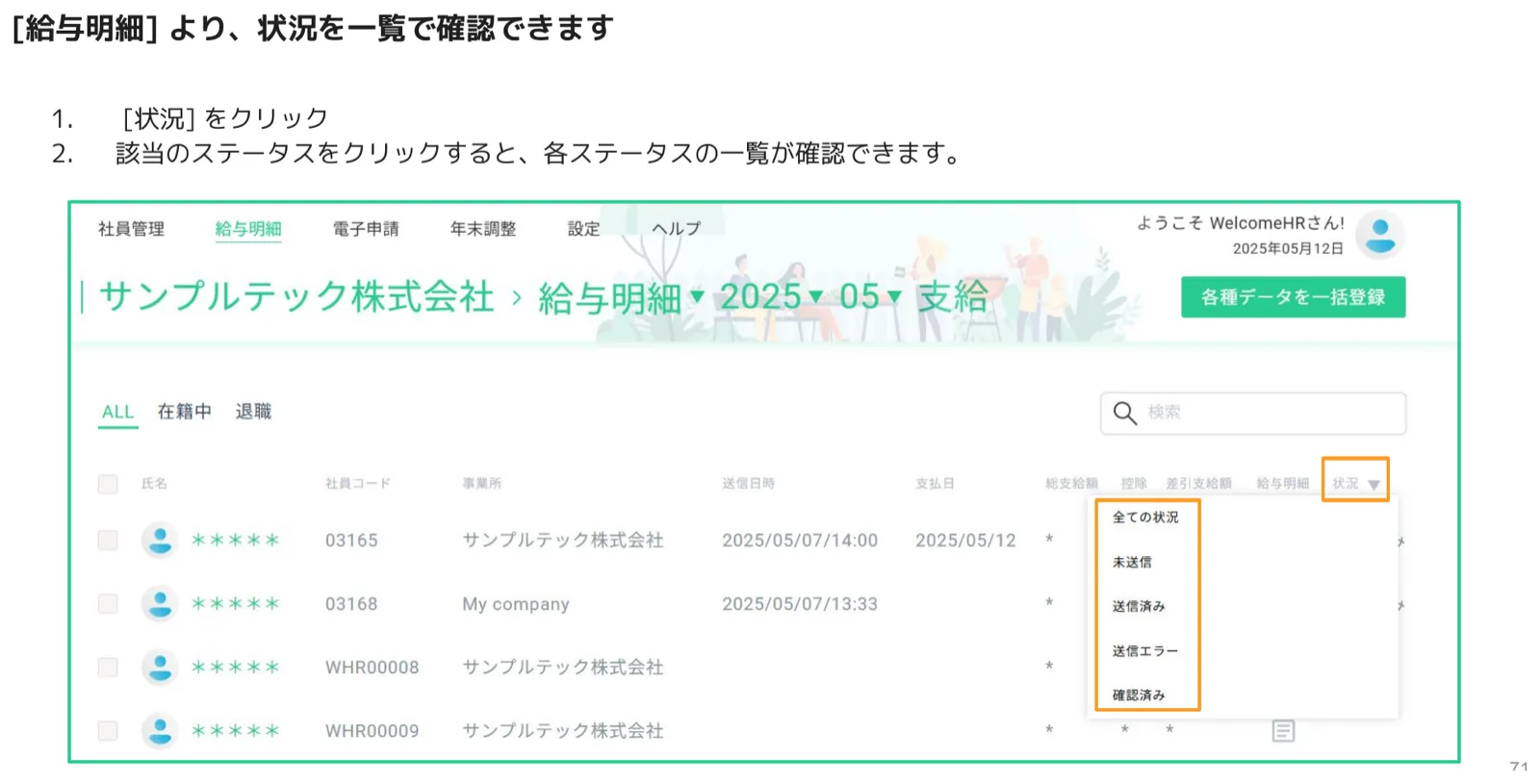Check the box for employee WHR00008

coord(108,668)
